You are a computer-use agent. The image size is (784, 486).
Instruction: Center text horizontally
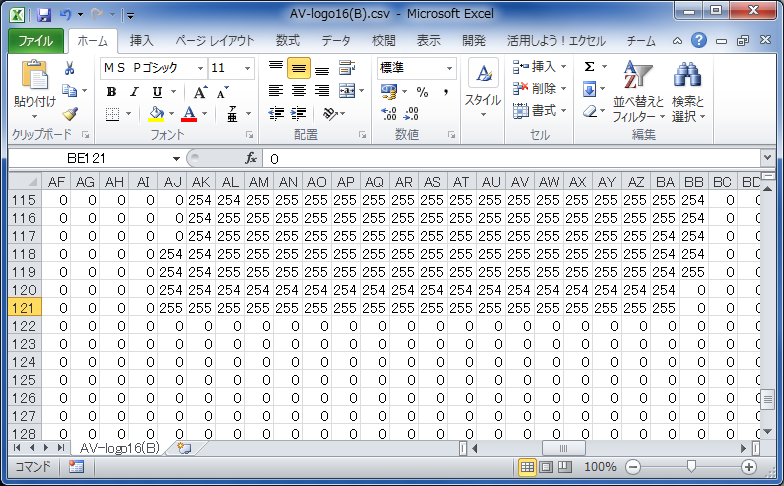click(298, 90)
